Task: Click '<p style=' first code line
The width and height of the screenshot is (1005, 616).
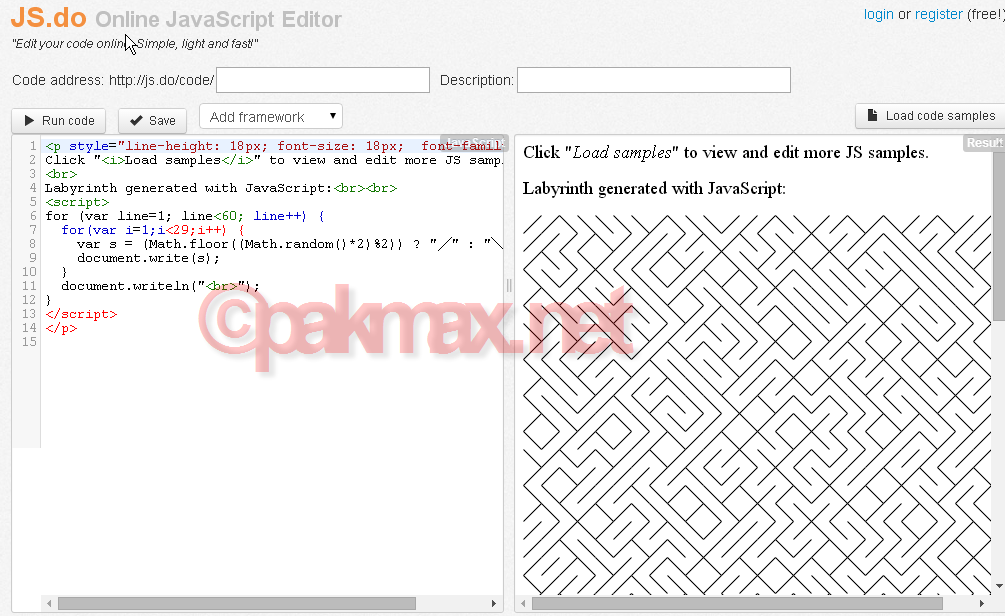Action: click(274, 146)
